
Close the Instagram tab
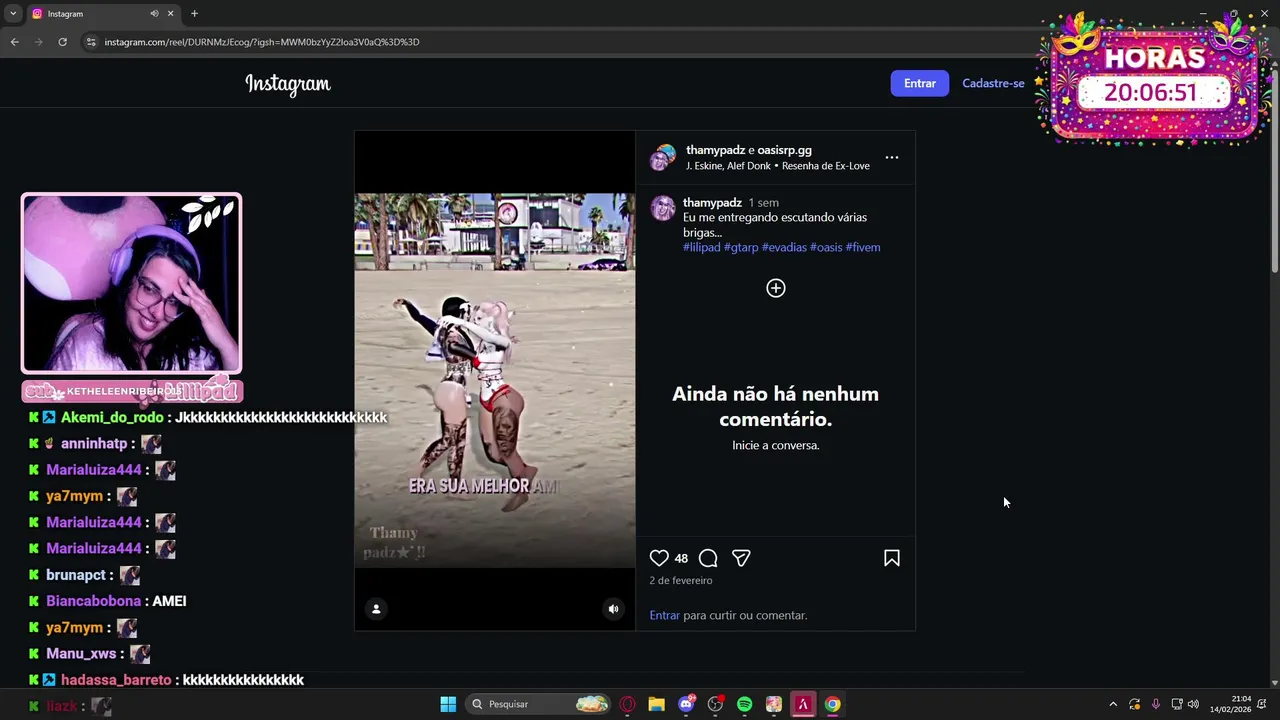coord(171,14)
